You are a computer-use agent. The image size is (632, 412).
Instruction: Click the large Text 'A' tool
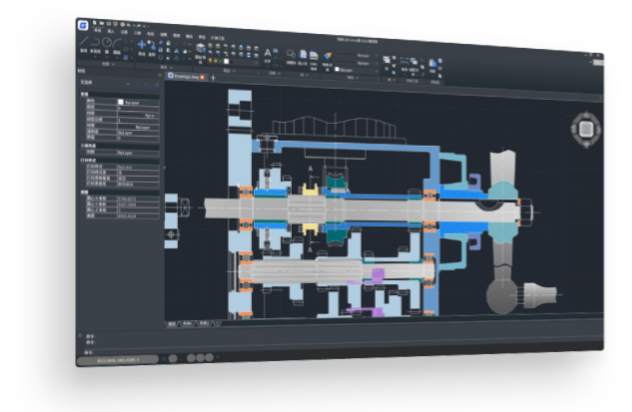[269, 52]
